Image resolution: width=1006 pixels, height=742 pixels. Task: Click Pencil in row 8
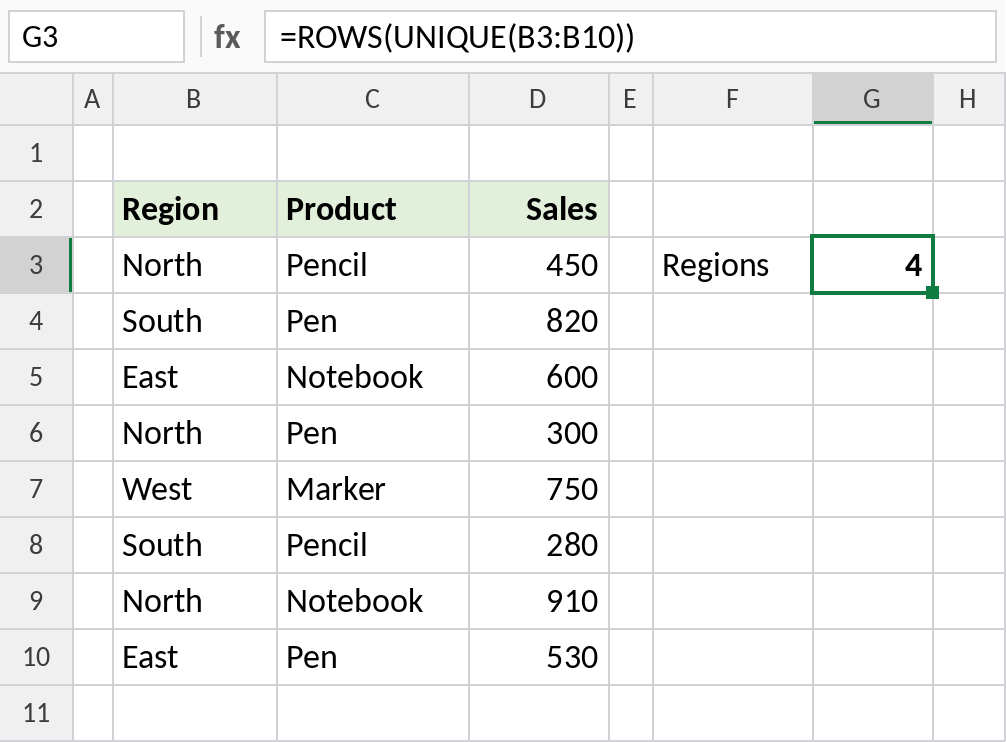(373, 545)
